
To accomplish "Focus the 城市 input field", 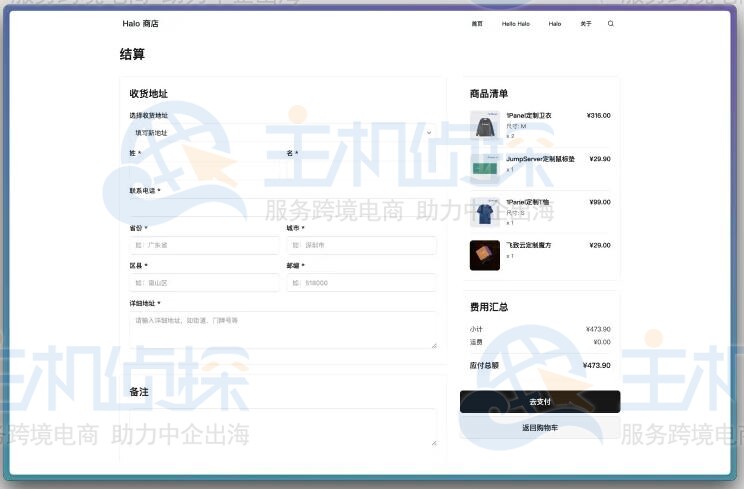I will tap(361, 245).
